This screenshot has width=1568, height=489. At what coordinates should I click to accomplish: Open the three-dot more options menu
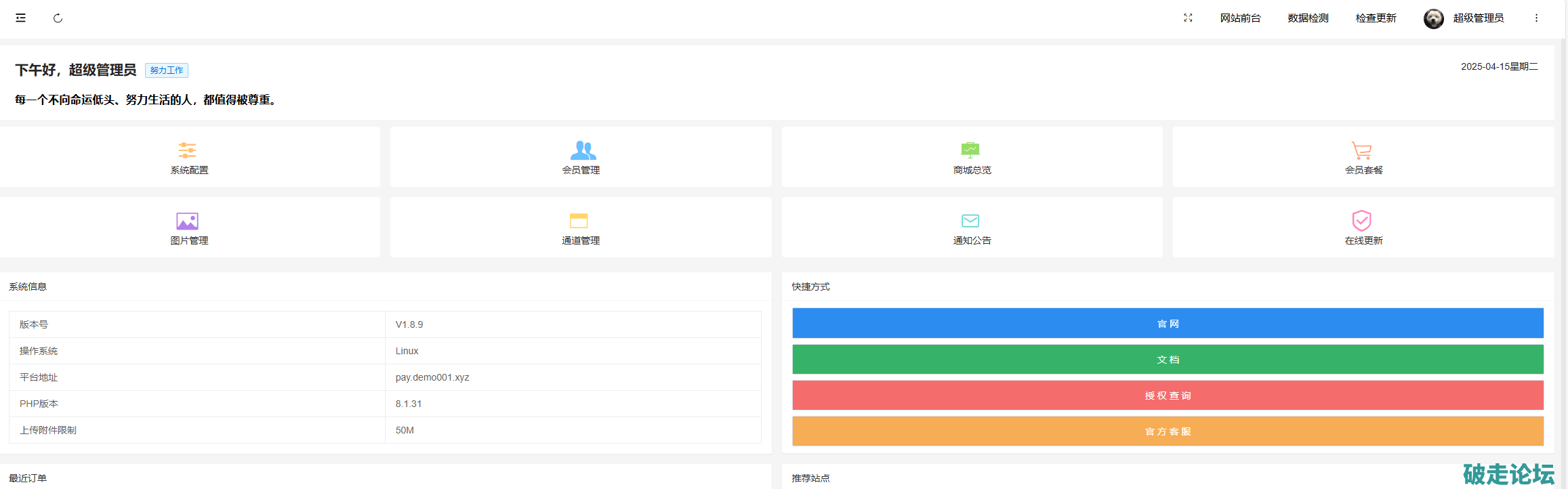point(1536,18)
